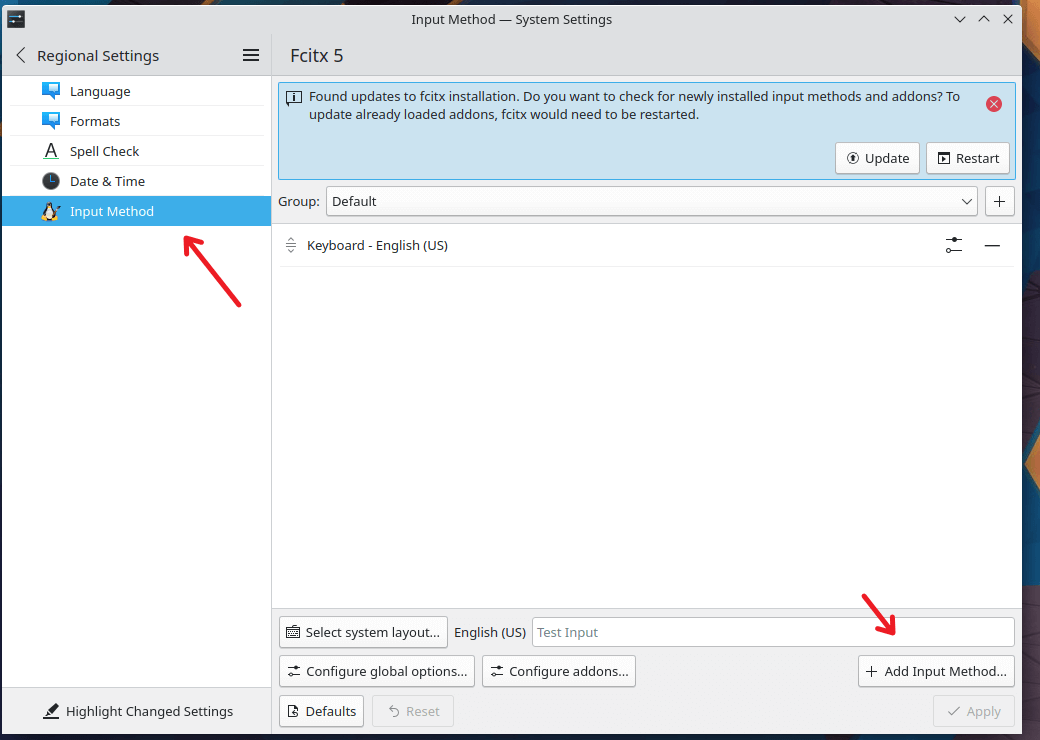This screenshot has height=740, width=1040.
Task: Click the info icon in update banner
Action: pos(294,98)
